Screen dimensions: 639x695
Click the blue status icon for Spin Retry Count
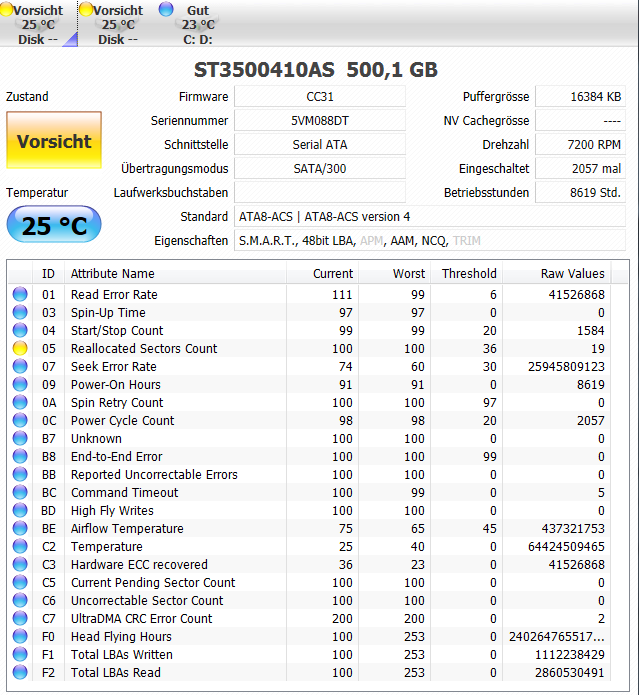pyautogui.click(x=20, y=402)
